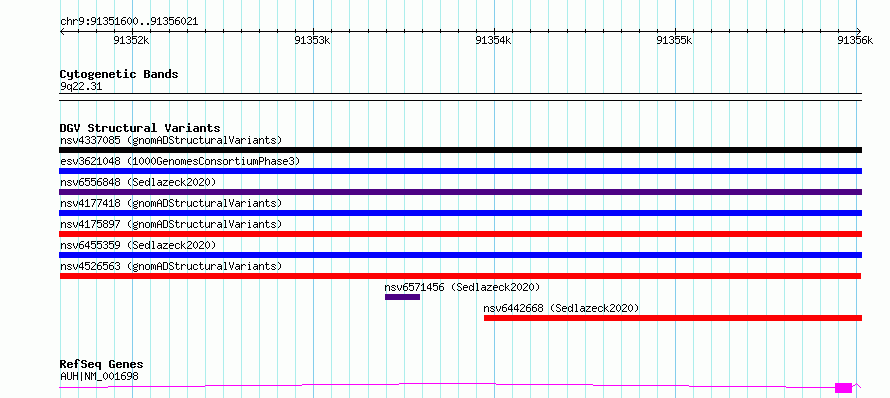The image size is (890, 398).
Task: Click nsv6556848 Sedlazeck2020 label
Action: pos(138,182)
